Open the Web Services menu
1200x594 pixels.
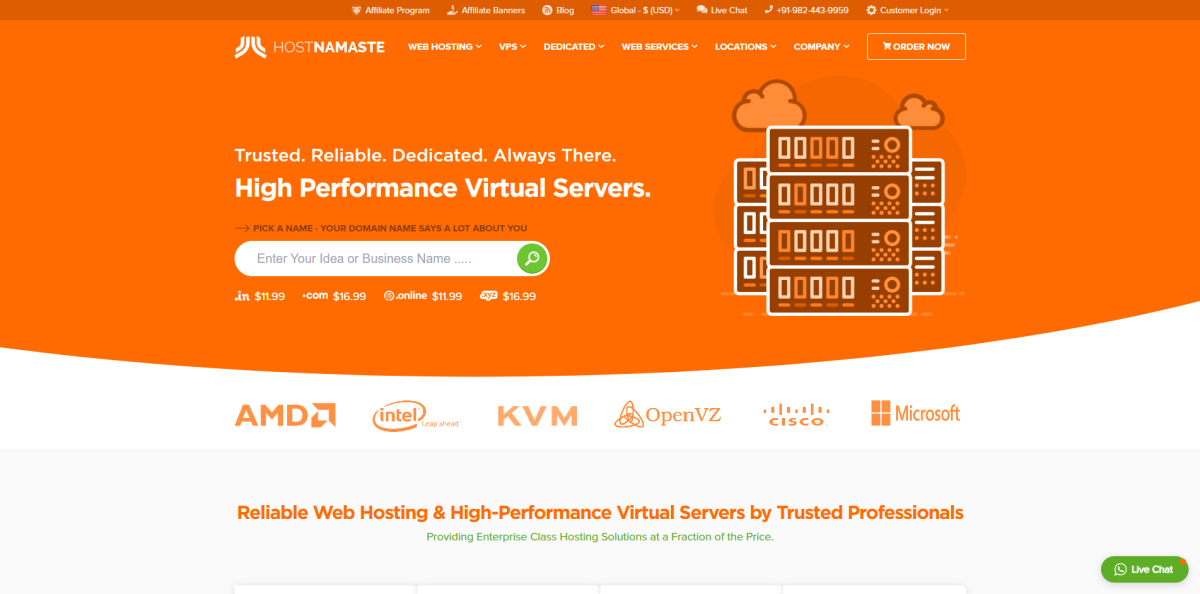pos(659,47)
